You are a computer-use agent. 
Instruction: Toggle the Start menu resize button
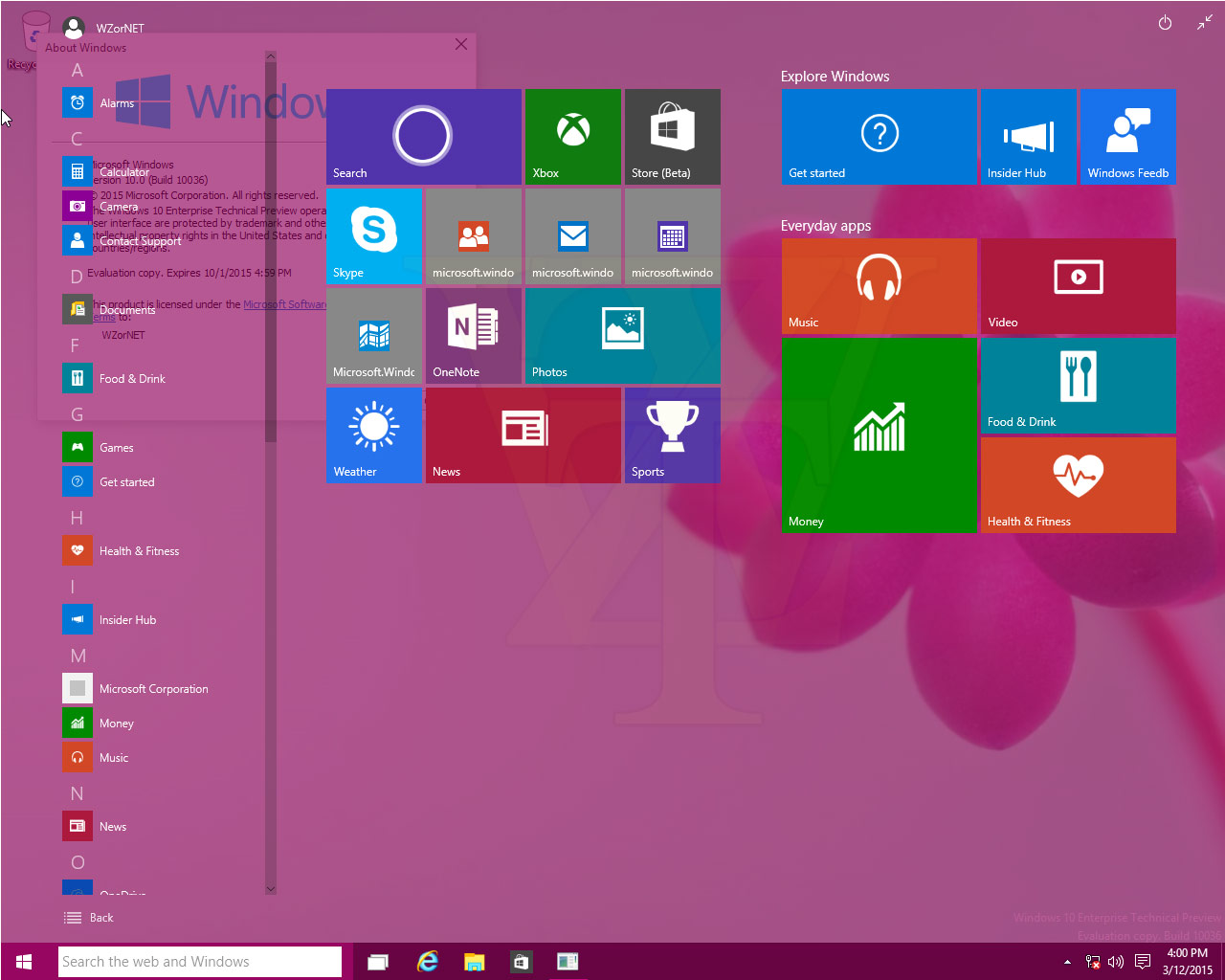[1204, 24]
